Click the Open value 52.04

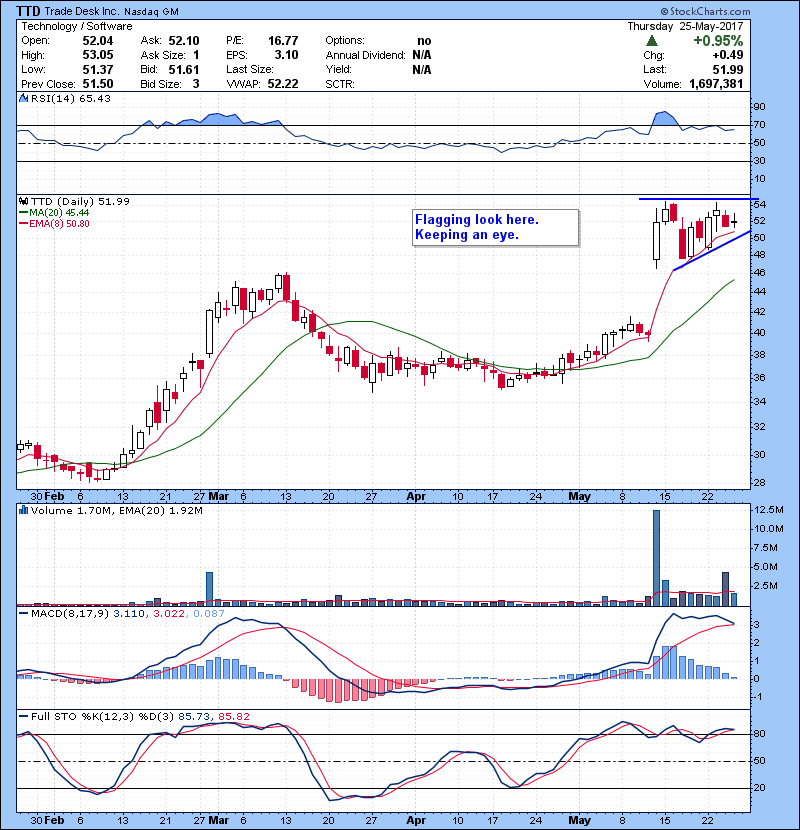coord(98,41)
